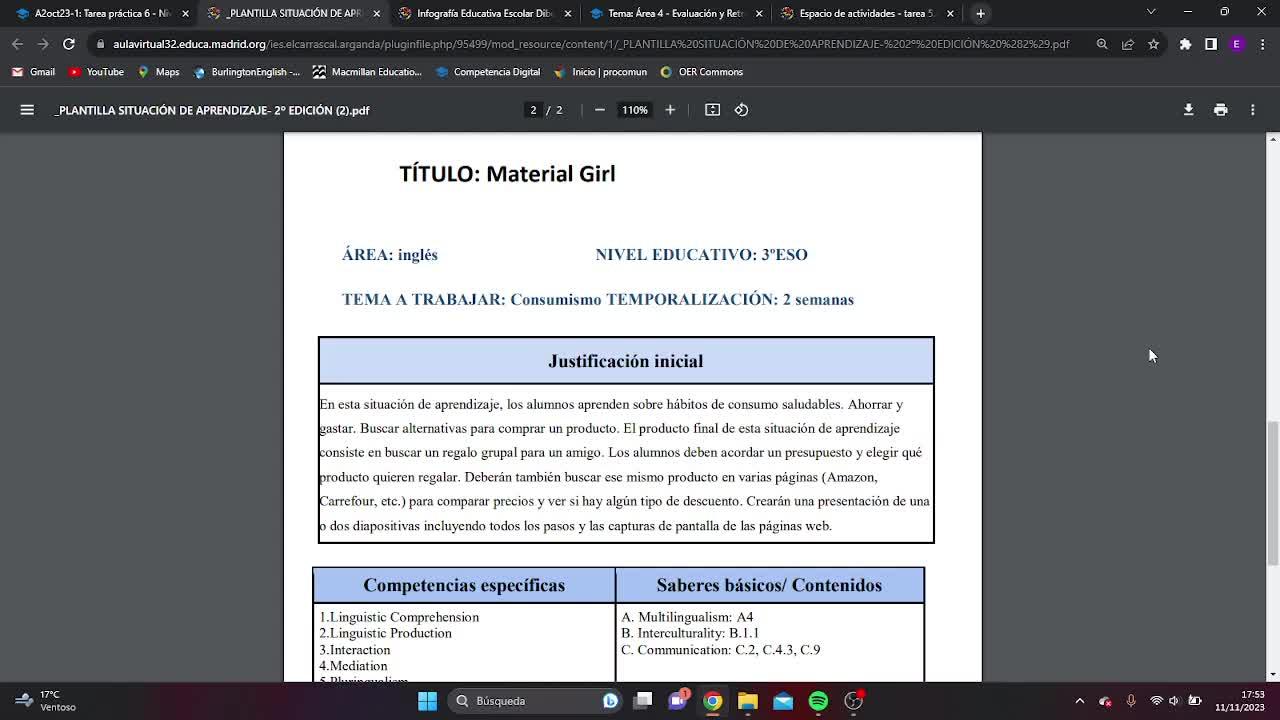
Task: Click the 'TÍTULO: Material Girl' heading
Action: (507, 174)
